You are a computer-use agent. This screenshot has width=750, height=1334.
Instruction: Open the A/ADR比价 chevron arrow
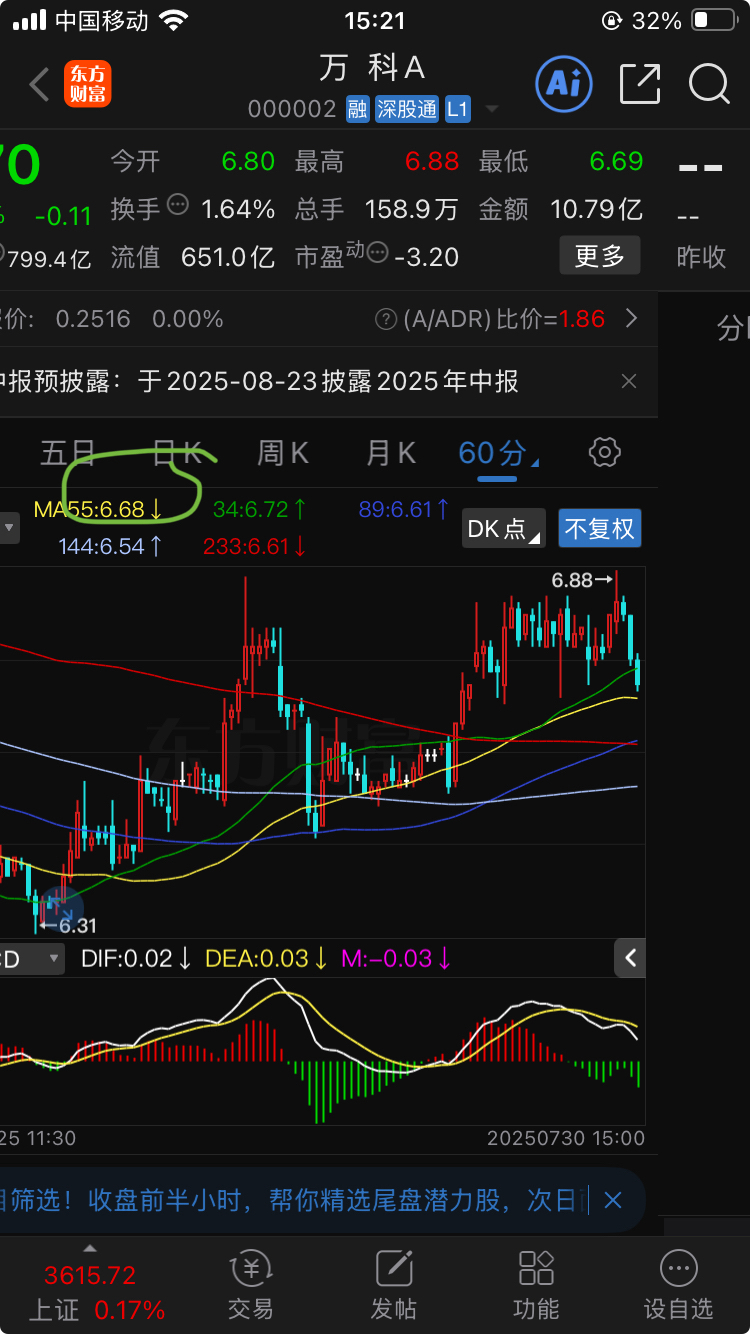point(631,319)
